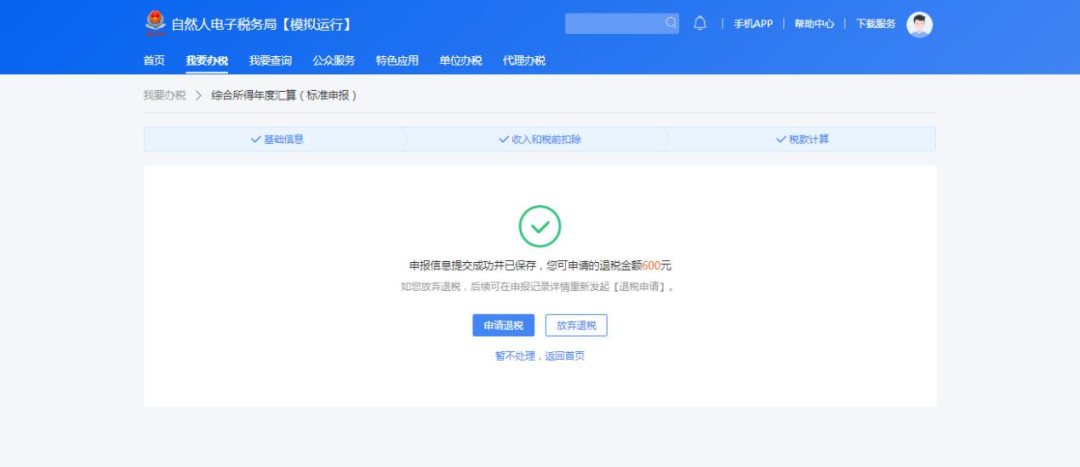This screenshot has width=1080, height=467.
Task: Click the green success checkmark icon
Action: point(540,226)
